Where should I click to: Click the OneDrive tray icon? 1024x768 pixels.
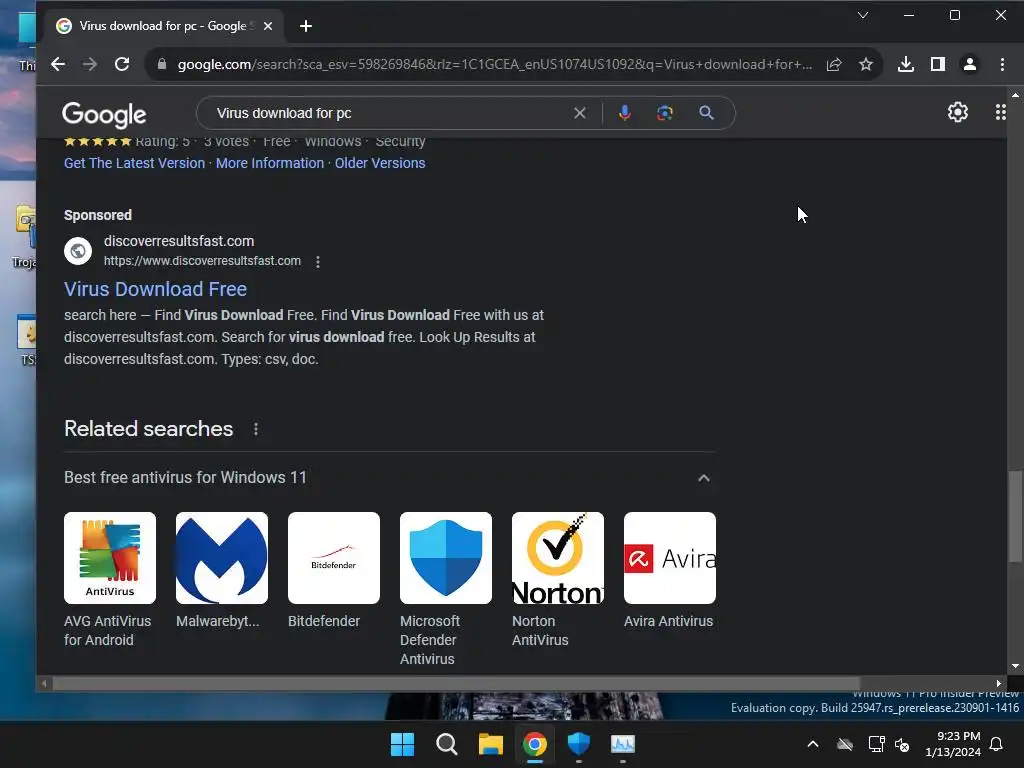click(845, 744)
